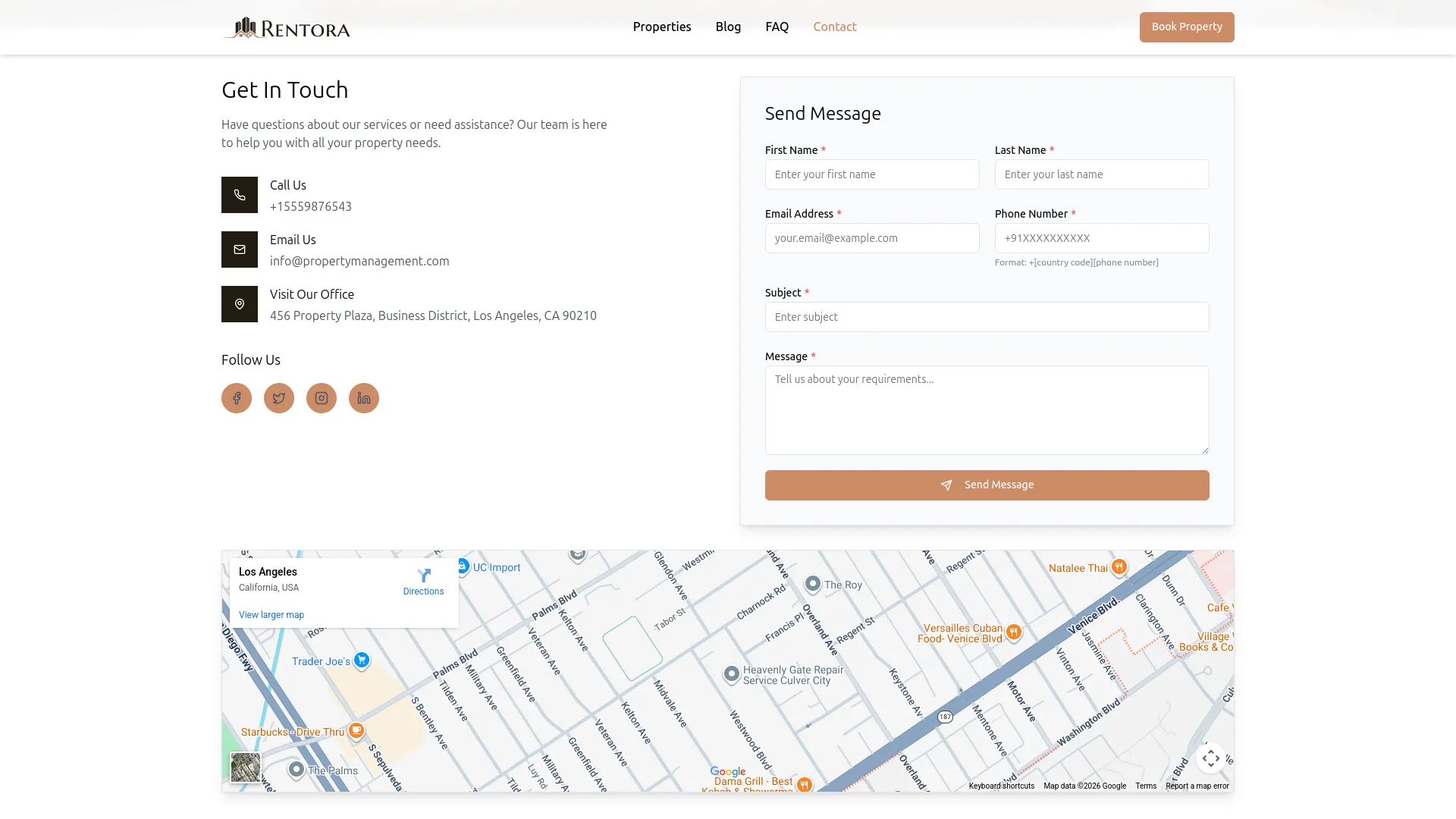The width and height of the screenshot is (1456, 819).
Task: Click the Enter your first name field
Action: click(x=871, y=174)
